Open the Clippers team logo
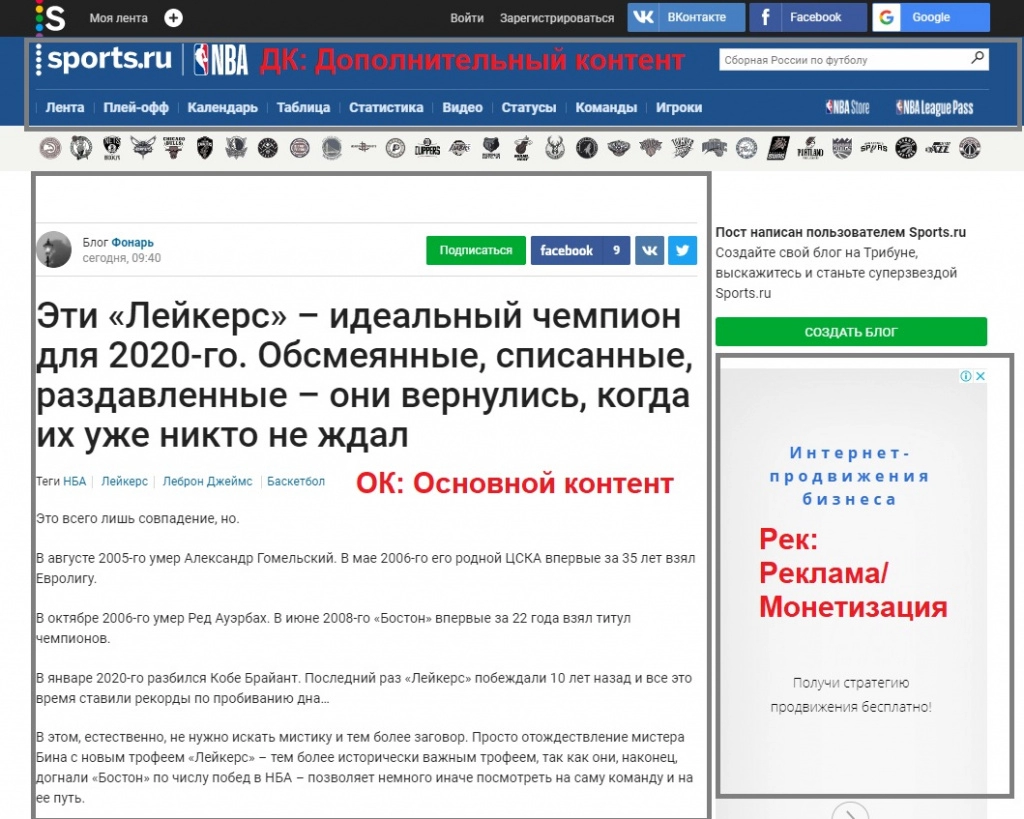Viewport: 1024px width, 819px height. 427,148
